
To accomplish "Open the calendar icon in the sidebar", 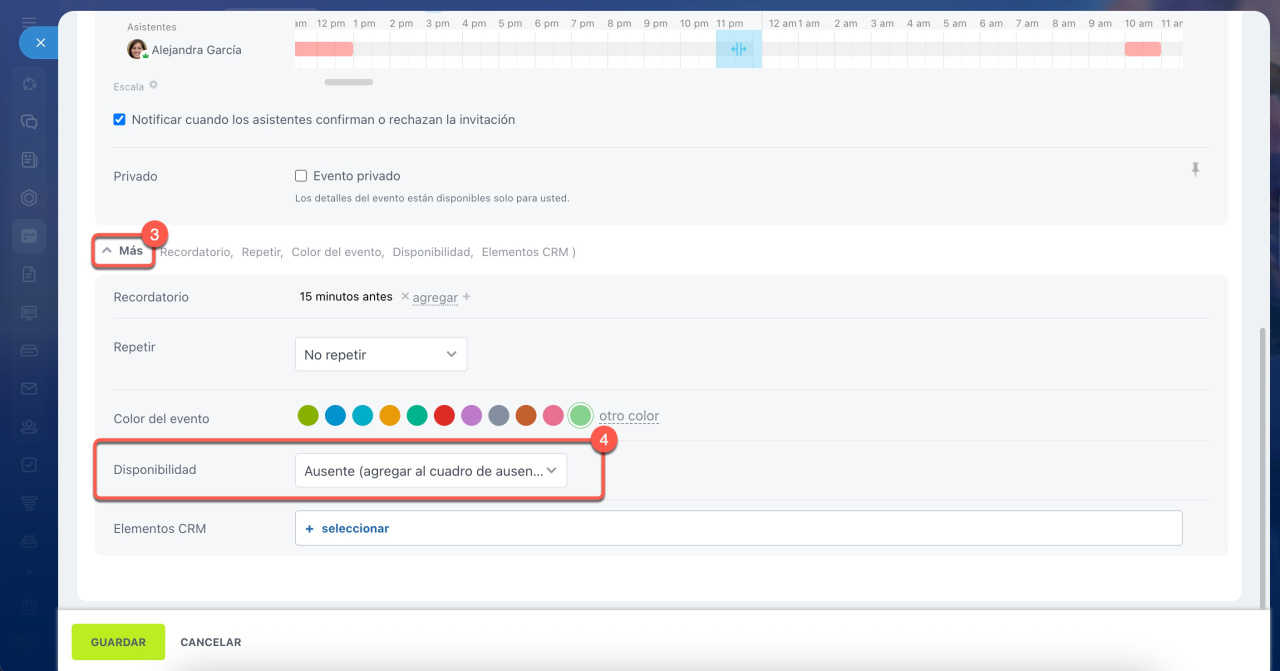I will pyautogui.click(x=30, y=236).
